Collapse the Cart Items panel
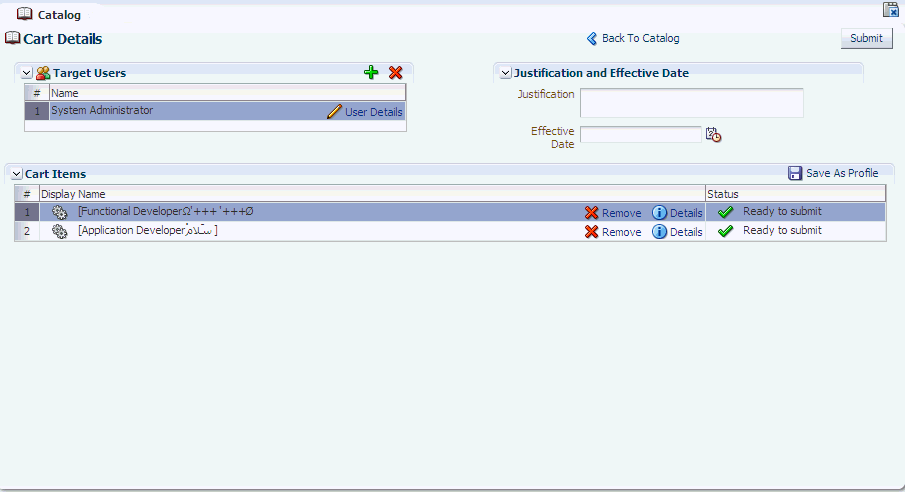The image size is (905, 492). pyautogui.click(x=17, y=174)
